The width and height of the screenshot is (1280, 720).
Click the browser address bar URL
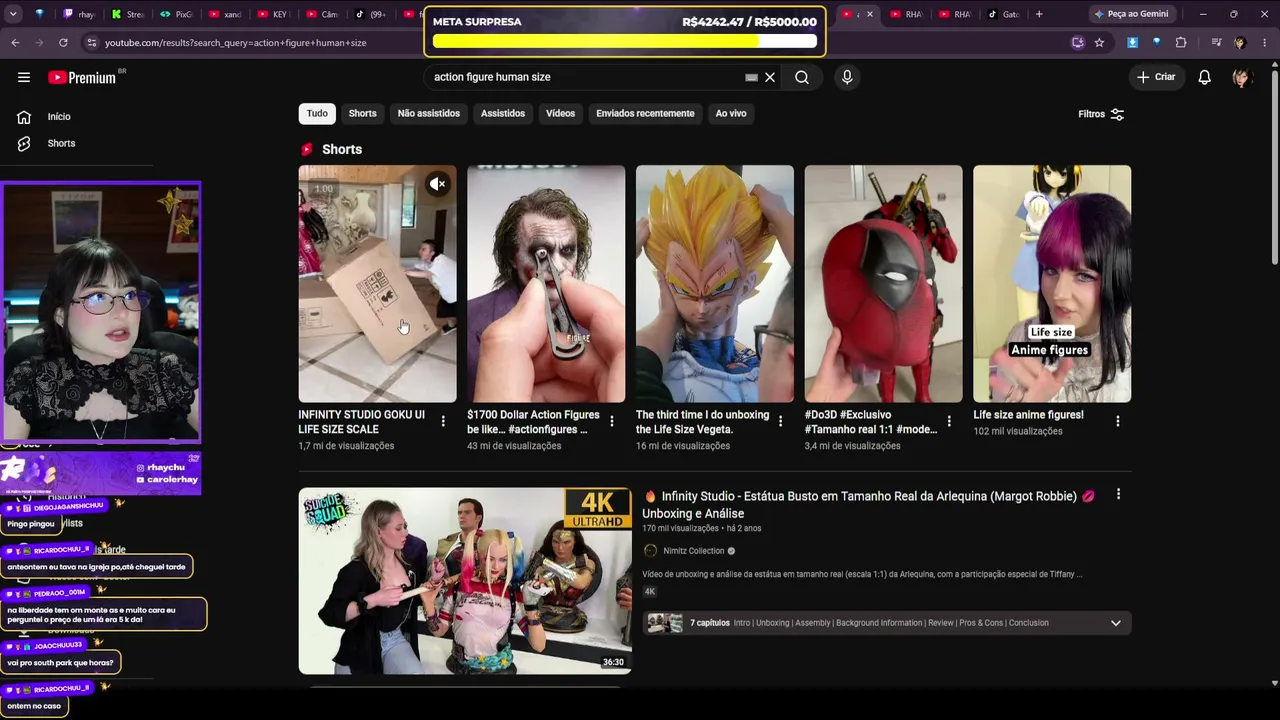pos(236,43)
